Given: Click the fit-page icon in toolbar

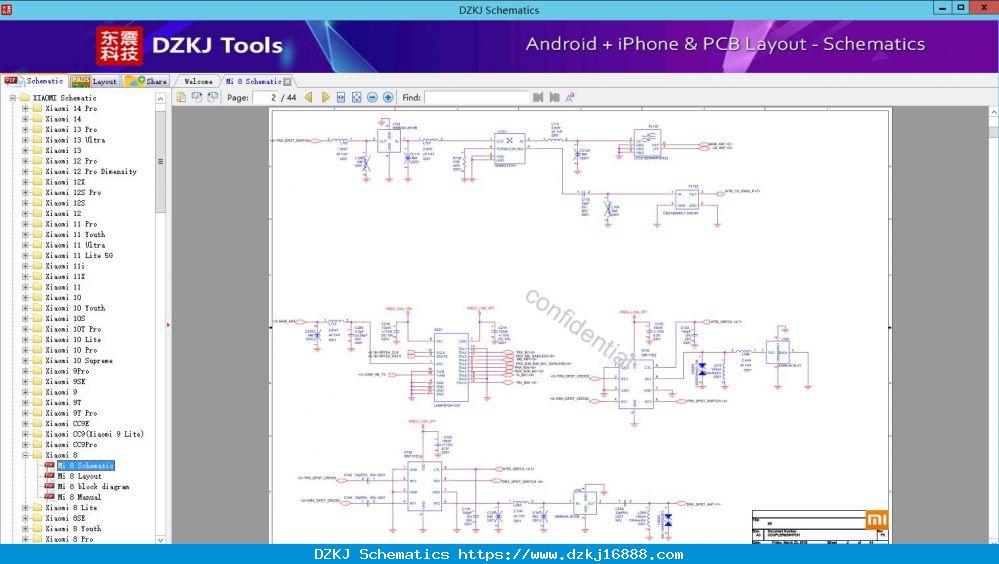Looking at the screenshot, I should pyautogui.click(x=357, y=98).
